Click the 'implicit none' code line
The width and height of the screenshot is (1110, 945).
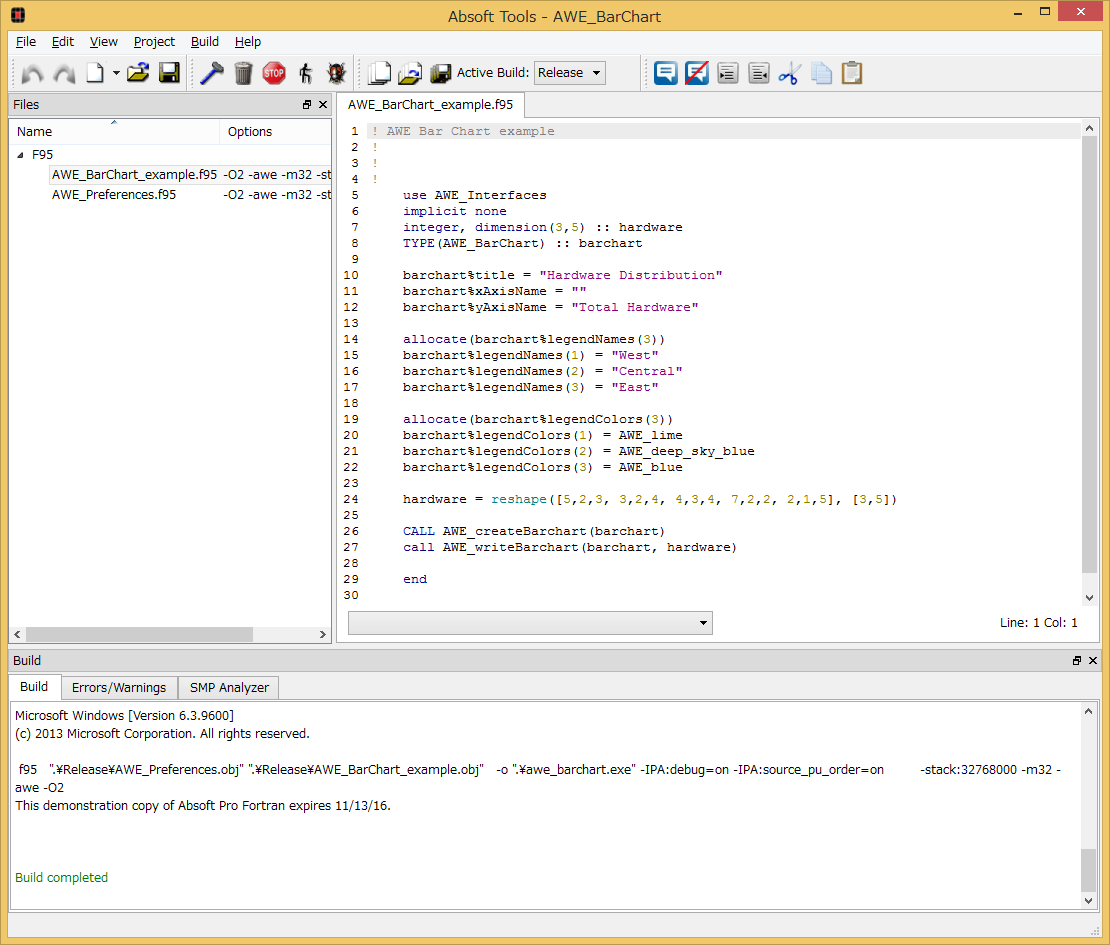point(454,212)
